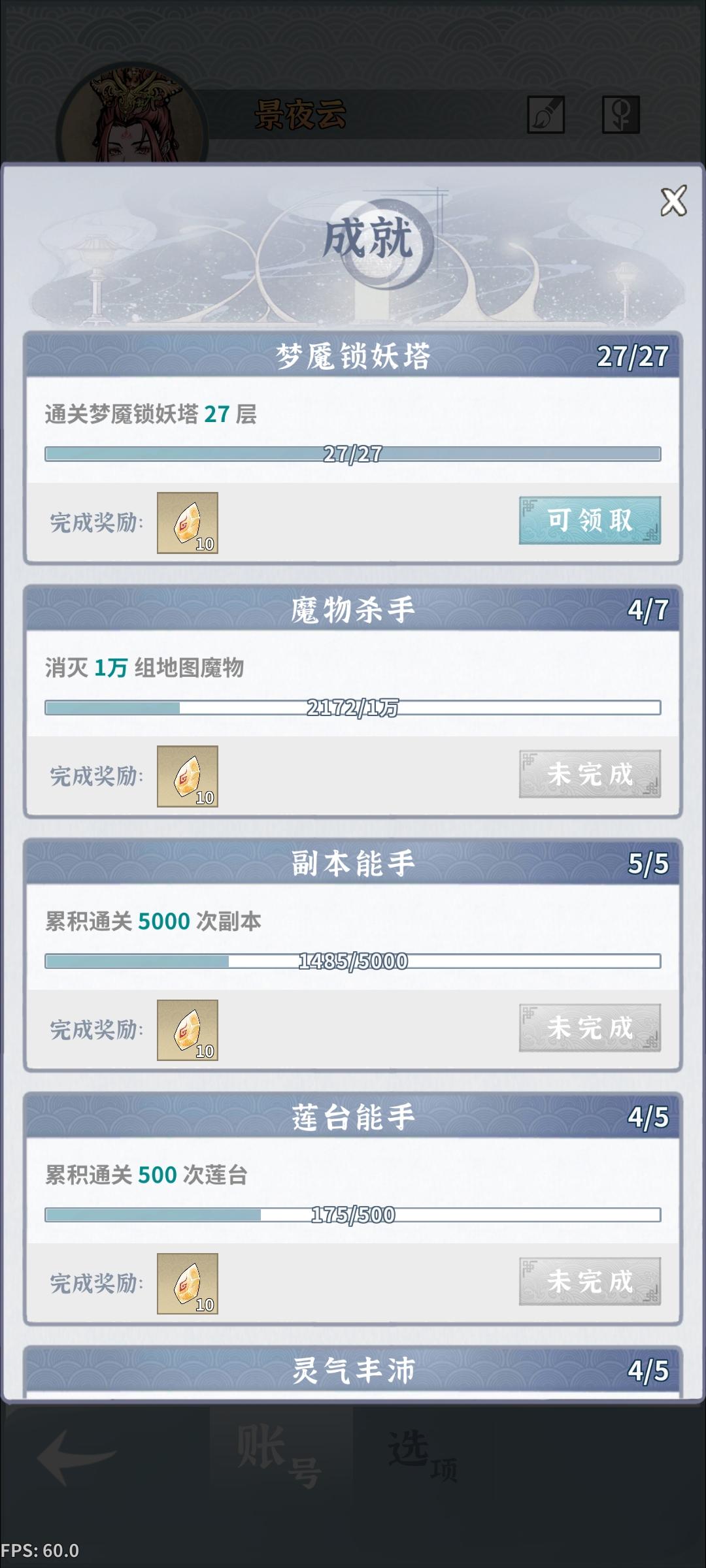
Task: Tap the 副本能手 reward crystal icon
Action: pos(188,1030)
